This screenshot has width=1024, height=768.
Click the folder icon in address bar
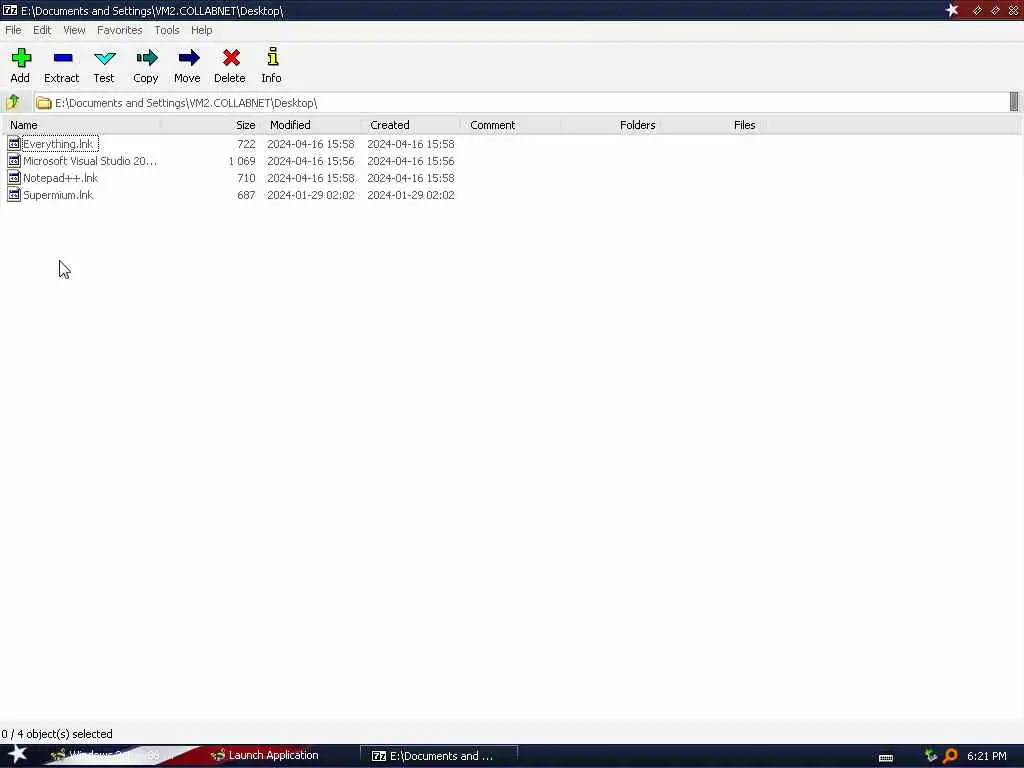[44, 103]
